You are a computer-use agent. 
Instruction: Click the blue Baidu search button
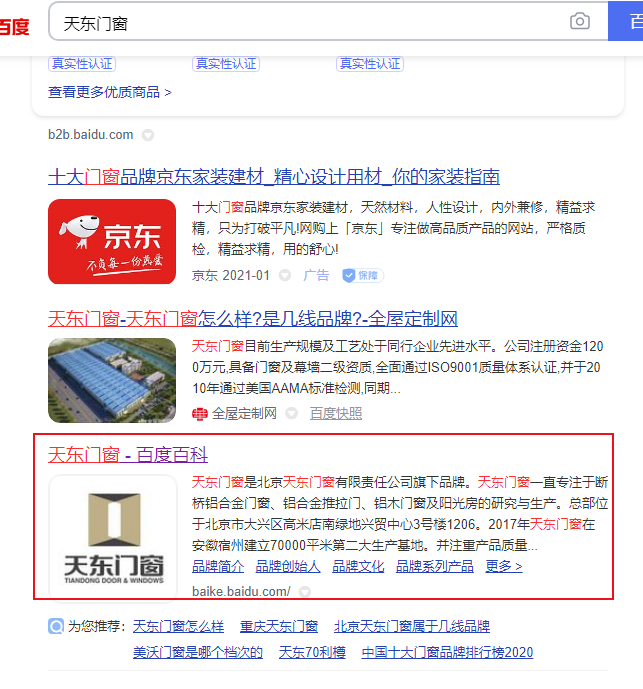click(626, 21)
